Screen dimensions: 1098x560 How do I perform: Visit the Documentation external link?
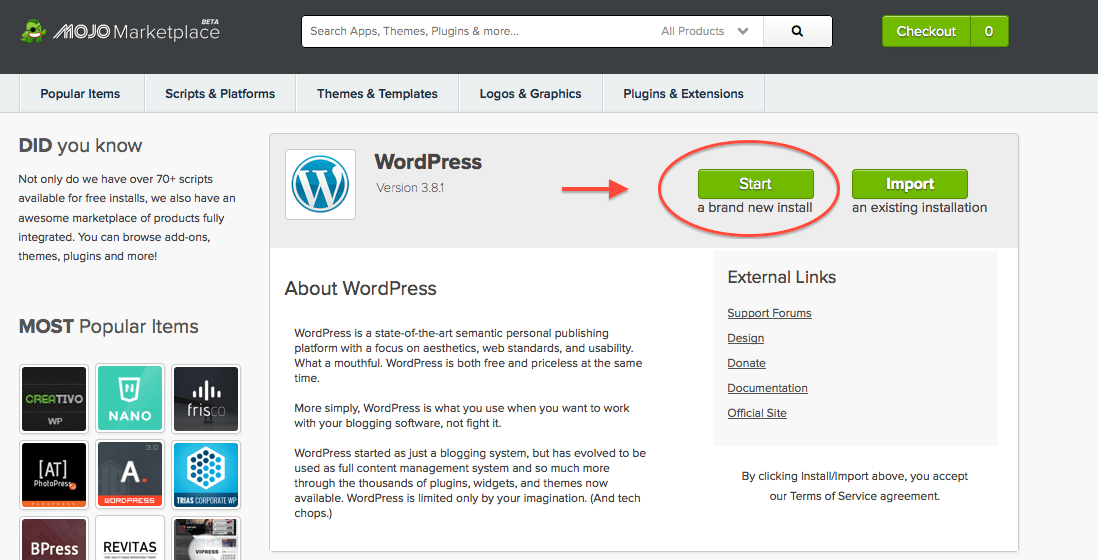(x=767, y=388)
